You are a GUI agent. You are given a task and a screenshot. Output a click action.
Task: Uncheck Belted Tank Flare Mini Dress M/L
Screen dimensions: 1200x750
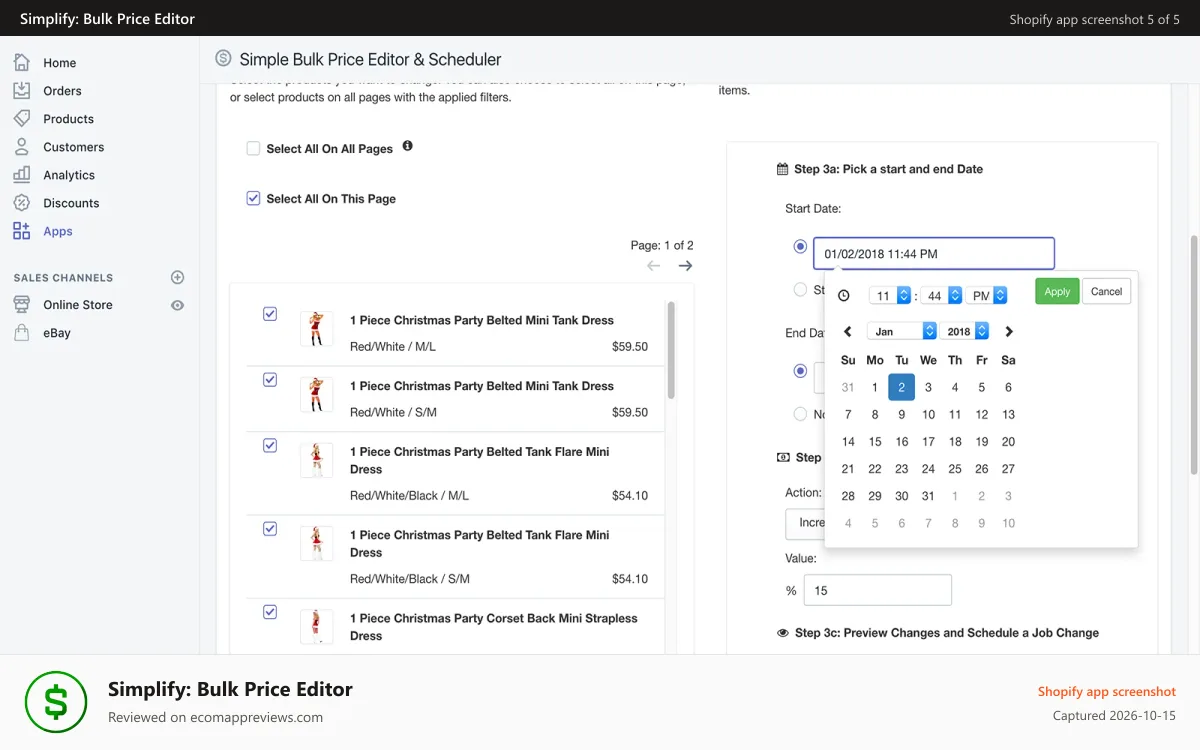point(270,446)
